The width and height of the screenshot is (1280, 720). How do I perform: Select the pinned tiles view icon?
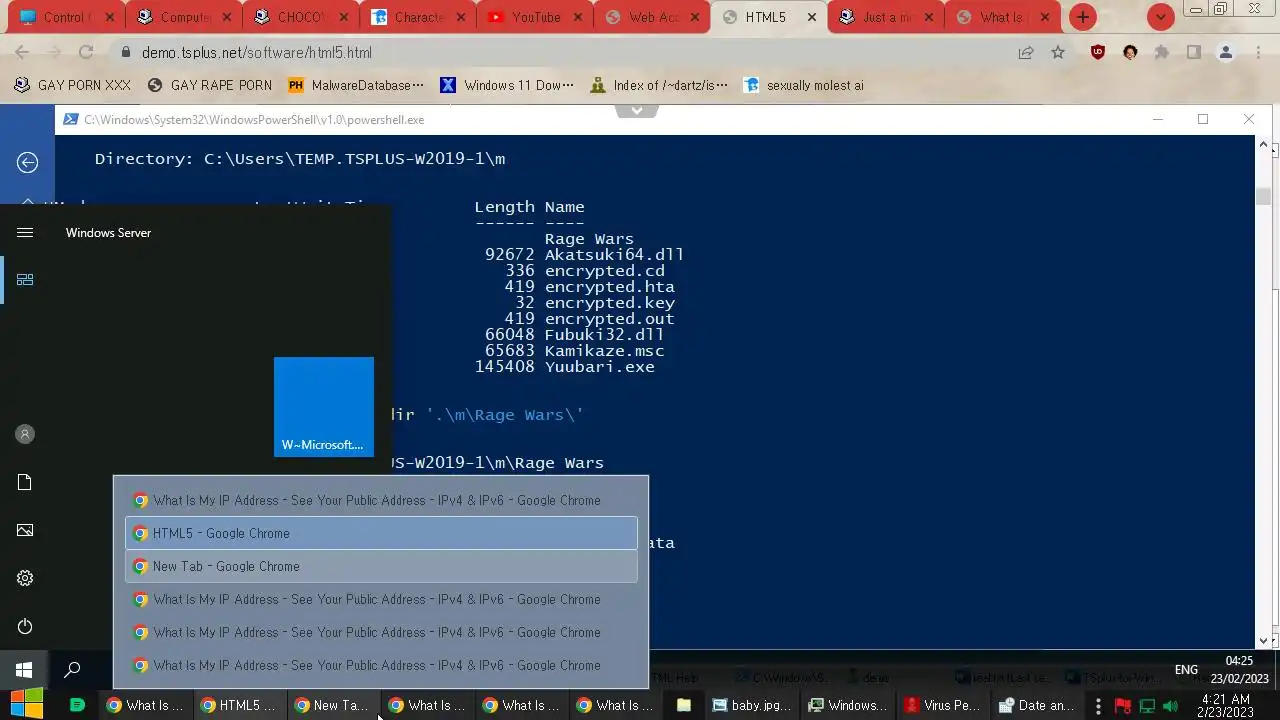25,280
